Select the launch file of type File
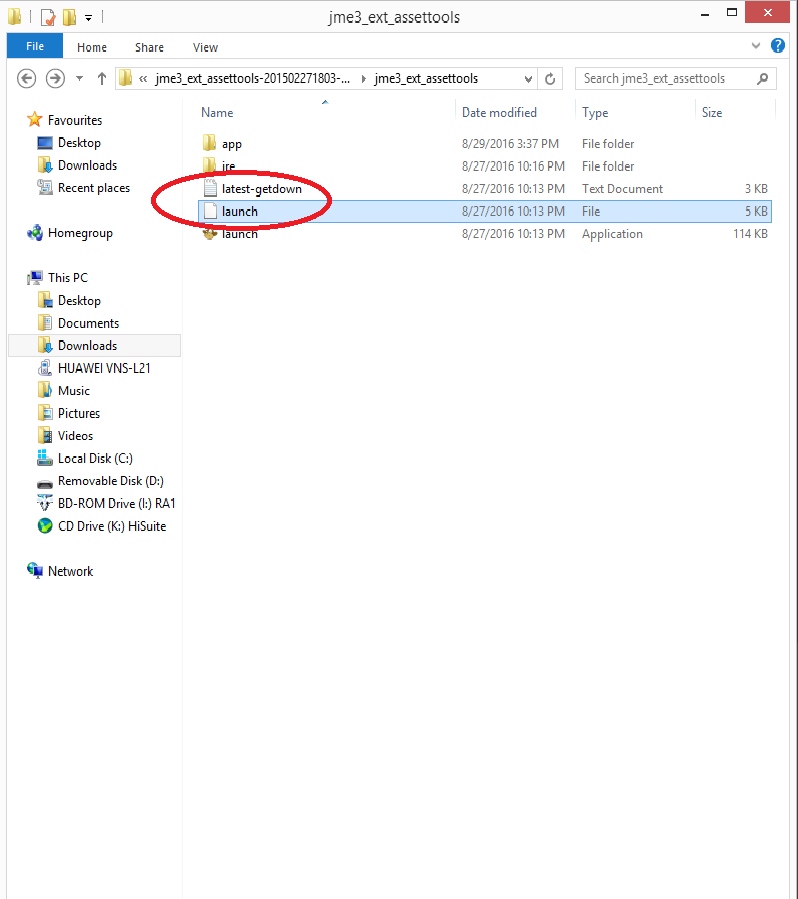The height and width of the screenshot is (899, 798). point(484,212)
